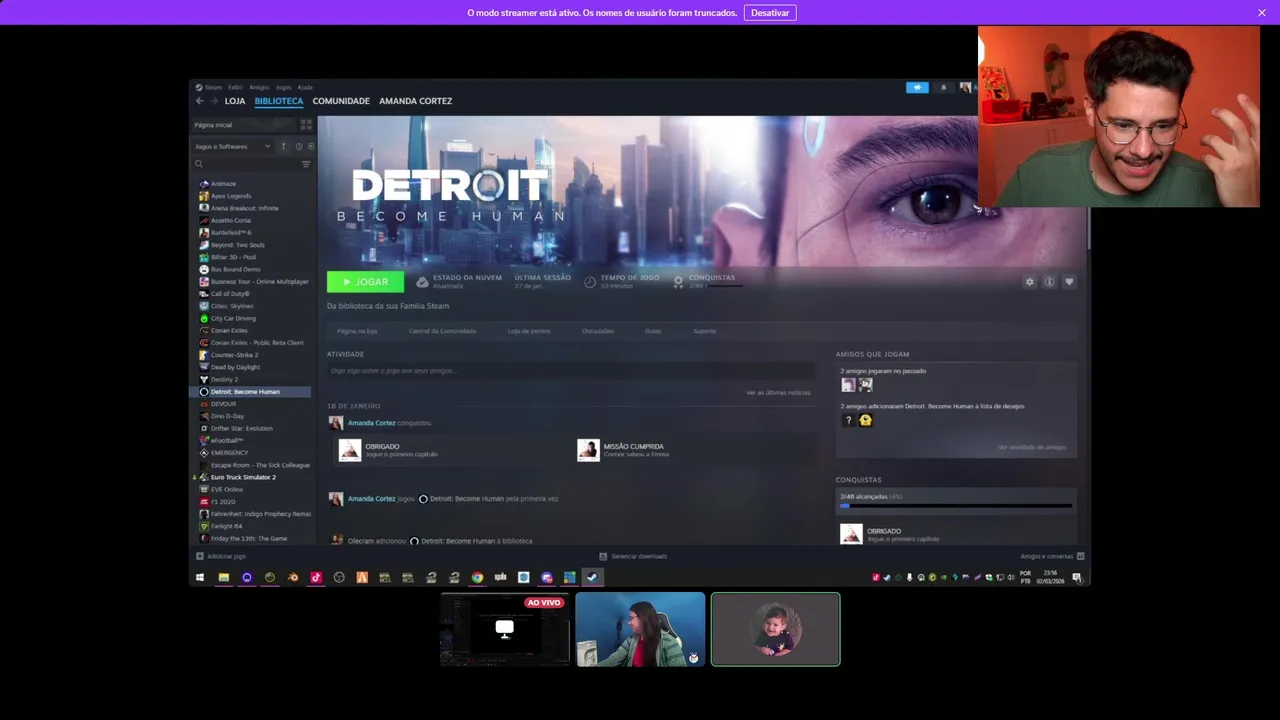The width and height of the screenshot is (1280, 720).
Task: Select Euro Truck Simulator 2 game
Action: point(243,477)
